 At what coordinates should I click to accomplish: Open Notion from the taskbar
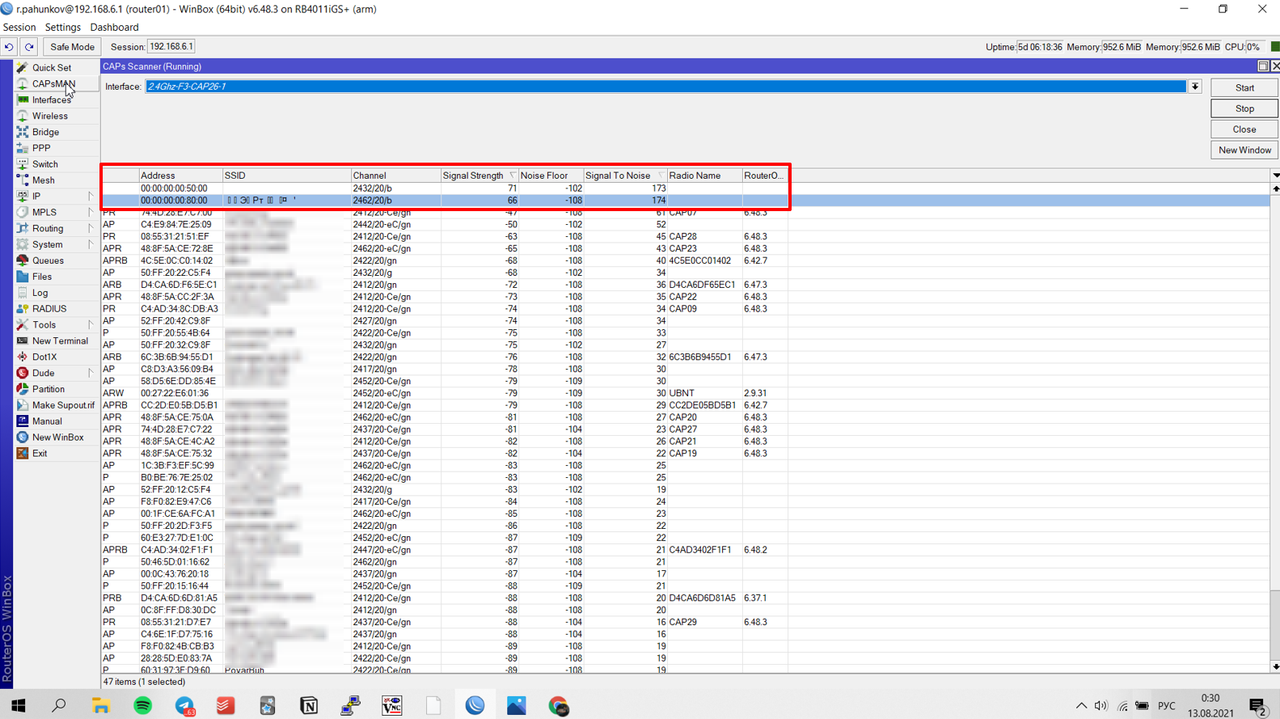[x=310, y=705]
